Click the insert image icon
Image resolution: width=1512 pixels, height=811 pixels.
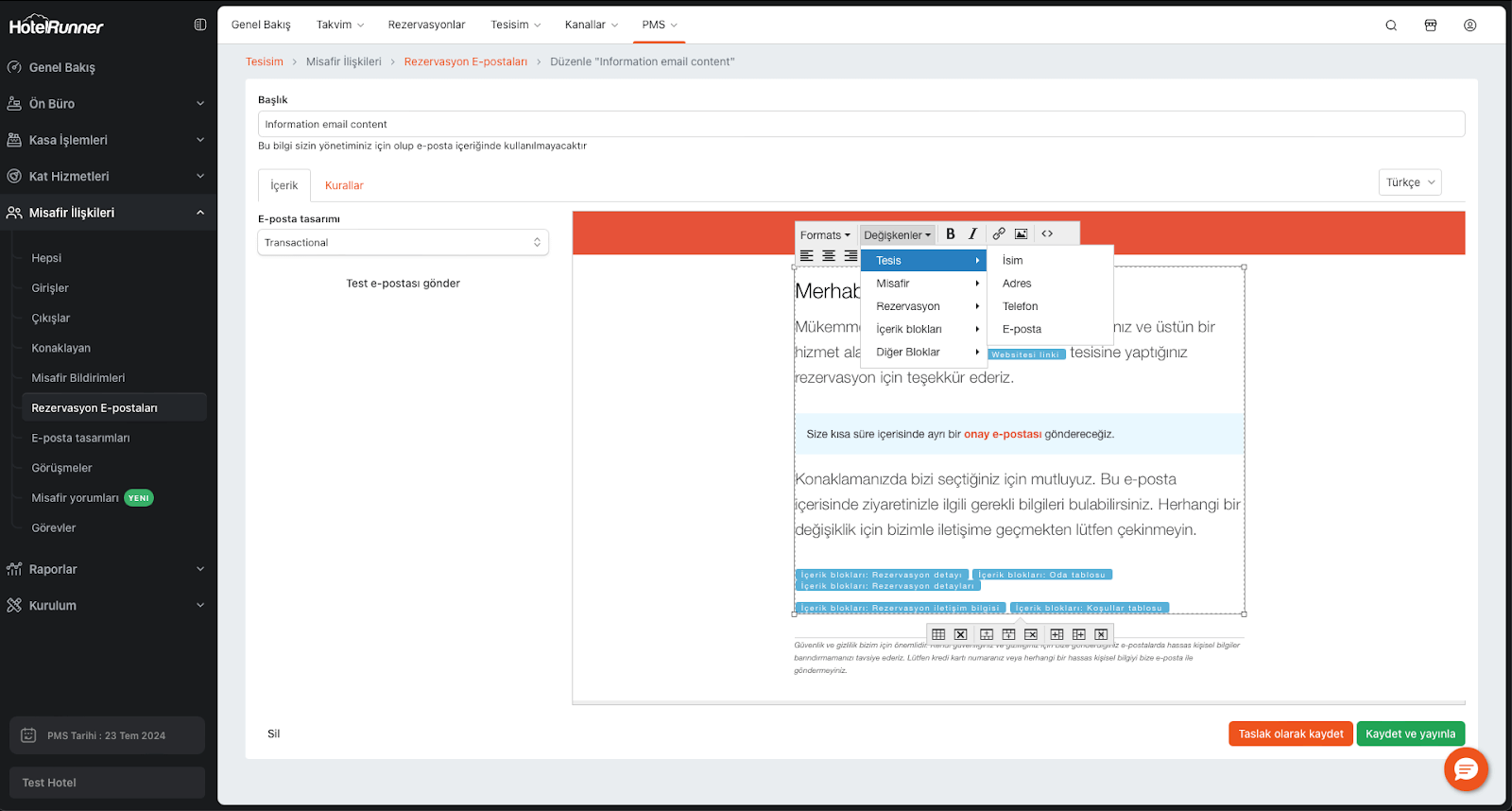pyautogui.click(x=1022, y=234)
